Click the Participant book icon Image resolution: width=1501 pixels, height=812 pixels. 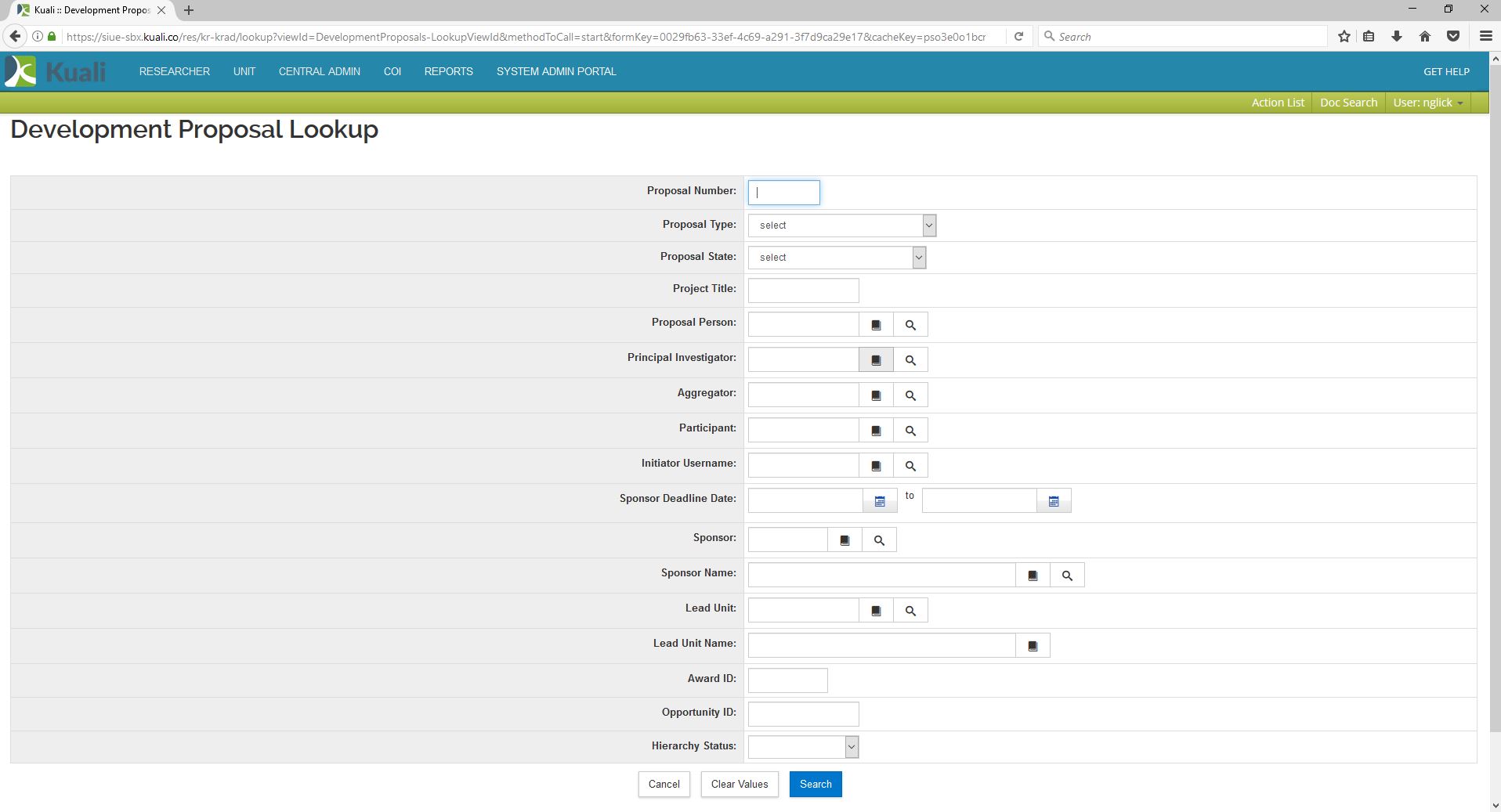876,431
